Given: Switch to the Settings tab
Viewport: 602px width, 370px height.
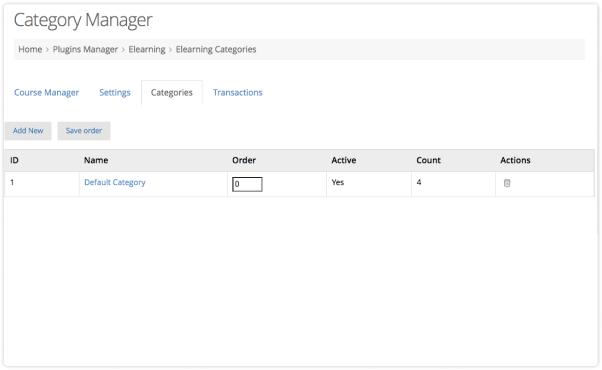Looking at the screenshot, I should click(115, 92).
